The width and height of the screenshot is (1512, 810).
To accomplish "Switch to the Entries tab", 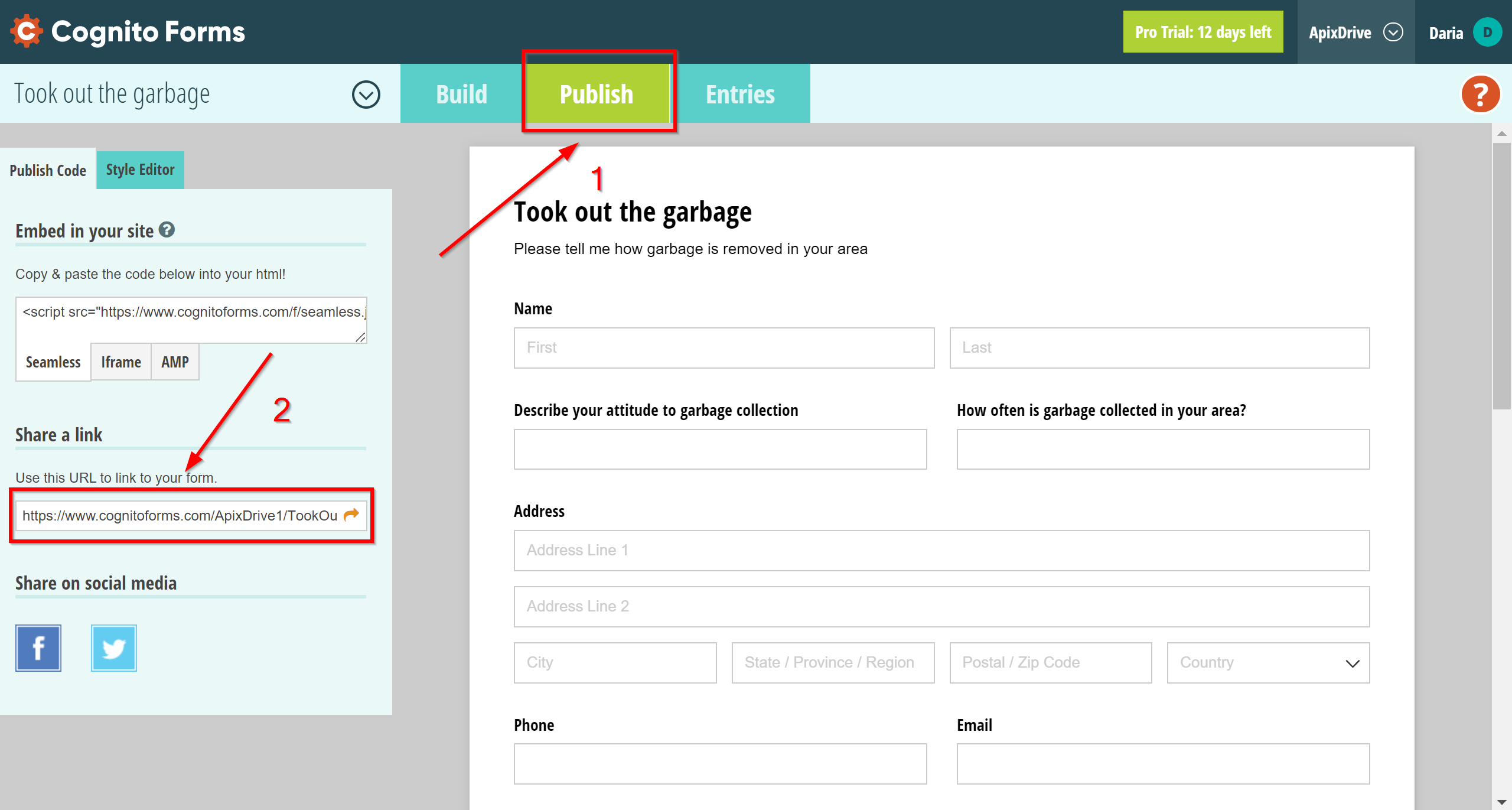I will pos(739,93).
